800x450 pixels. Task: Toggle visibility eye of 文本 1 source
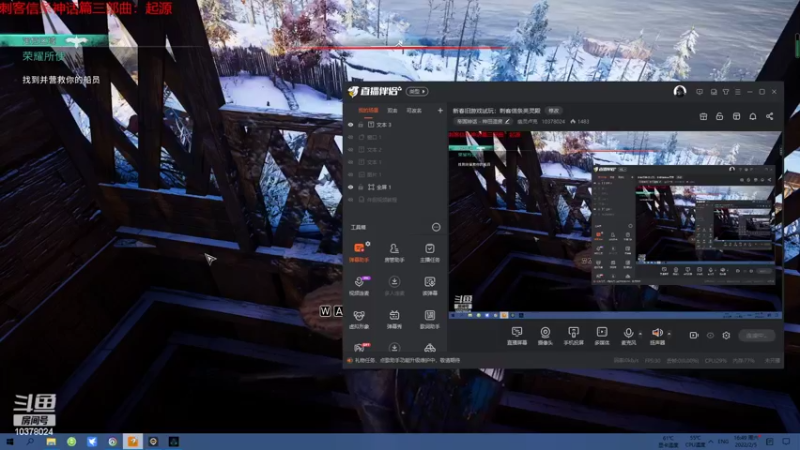coord(351,162)
